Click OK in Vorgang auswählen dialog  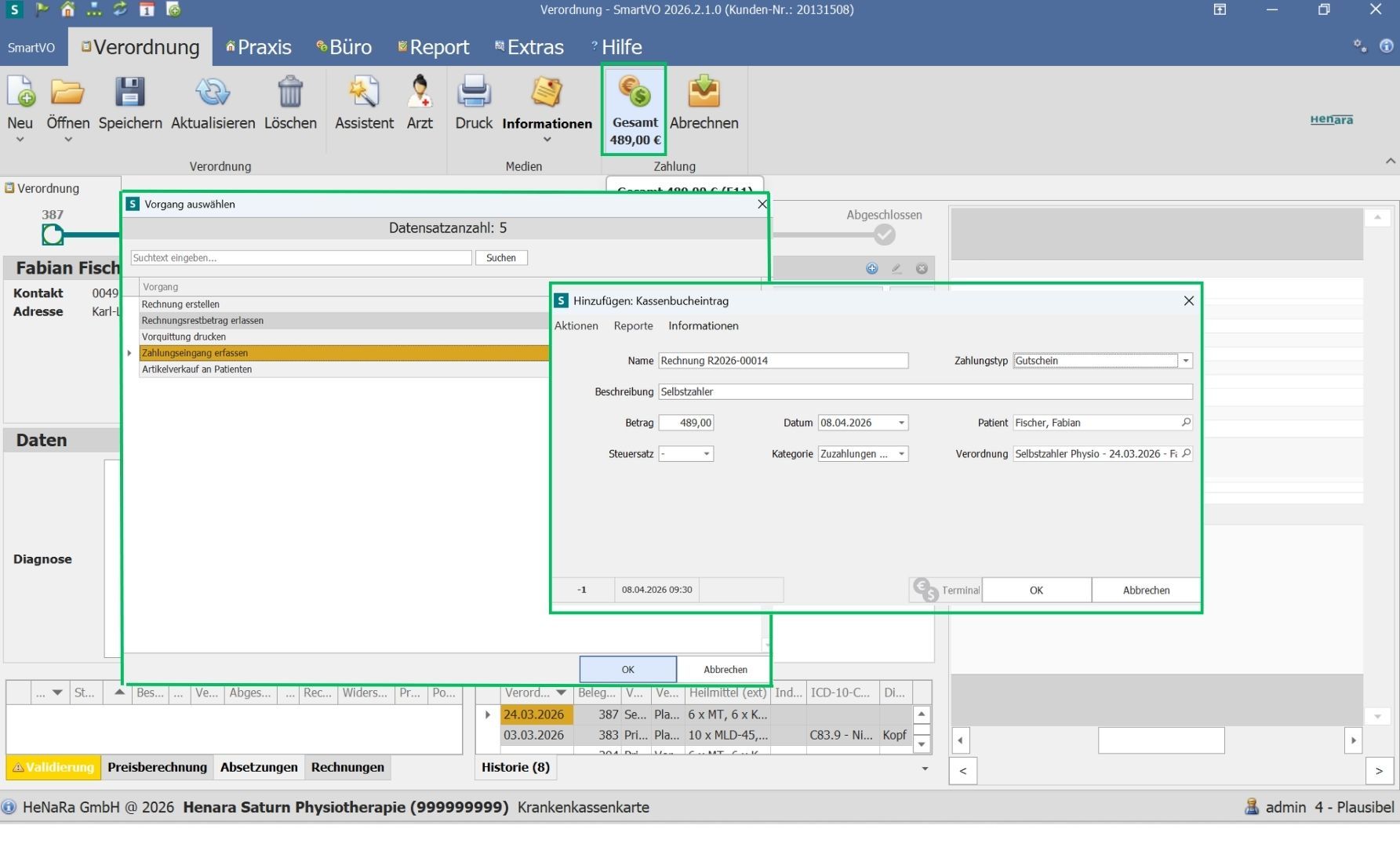click(627, 669)
